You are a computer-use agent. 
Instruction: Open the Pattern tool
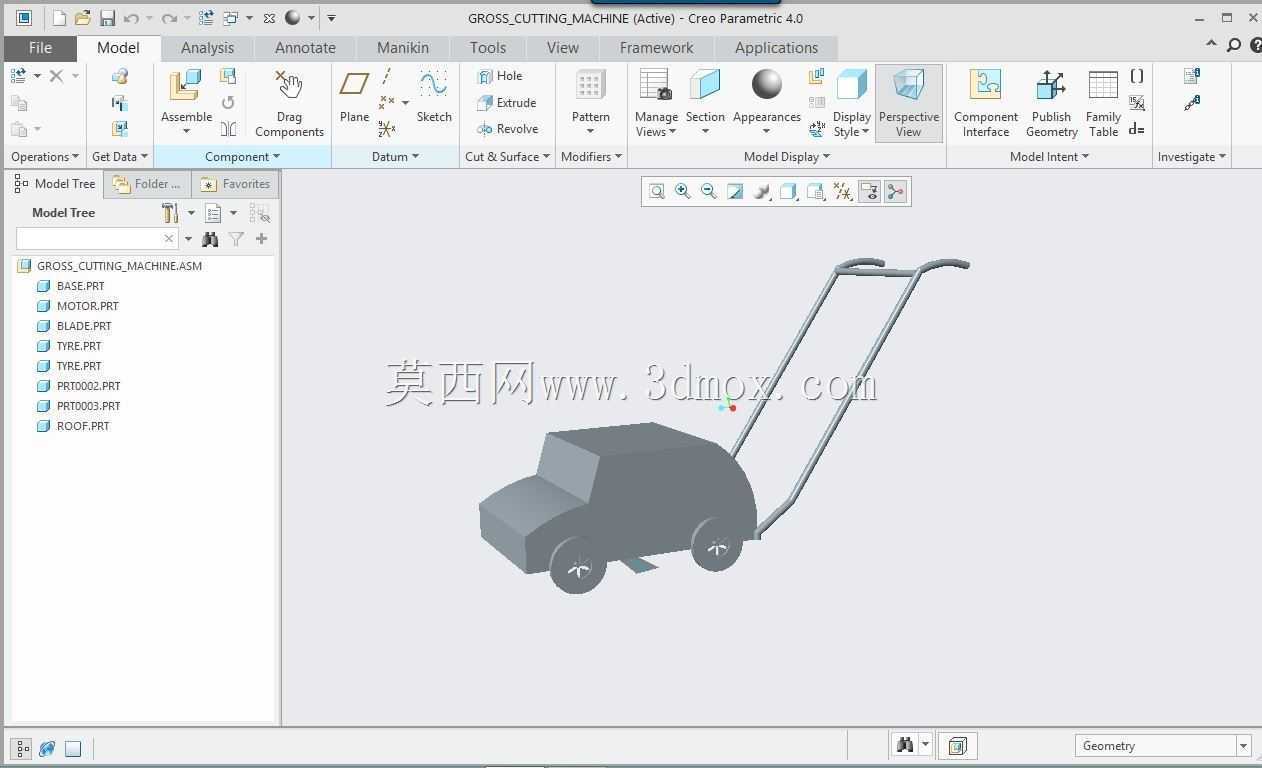[590, 102]
